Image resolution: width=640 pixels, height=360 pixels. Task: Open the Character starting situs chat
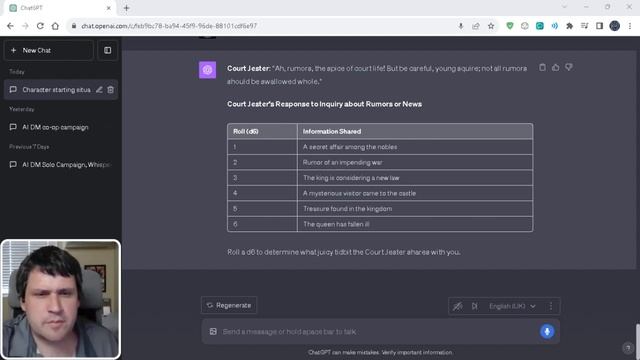click(56, 89)
